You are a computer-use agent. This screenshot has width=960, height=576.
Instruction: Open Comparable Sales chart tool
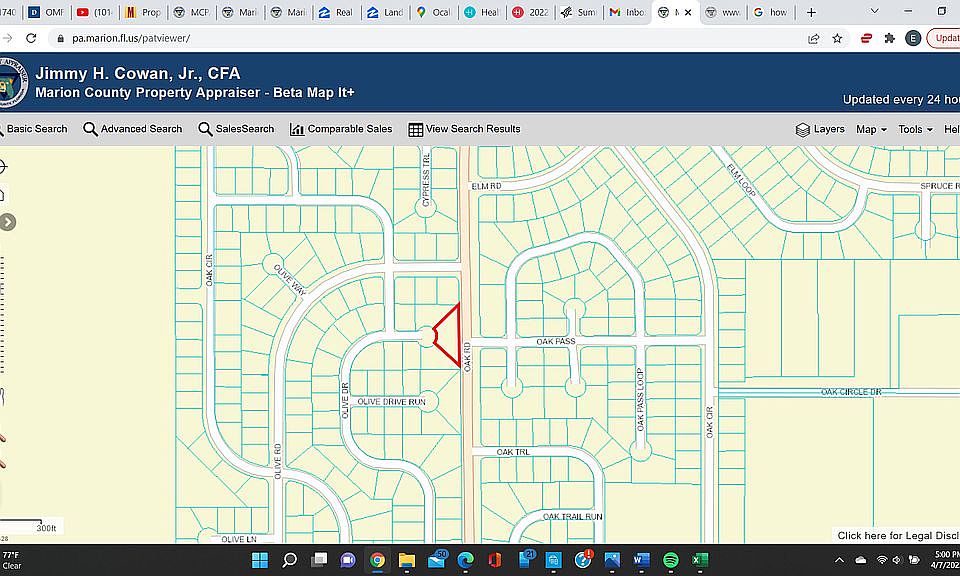341,129
